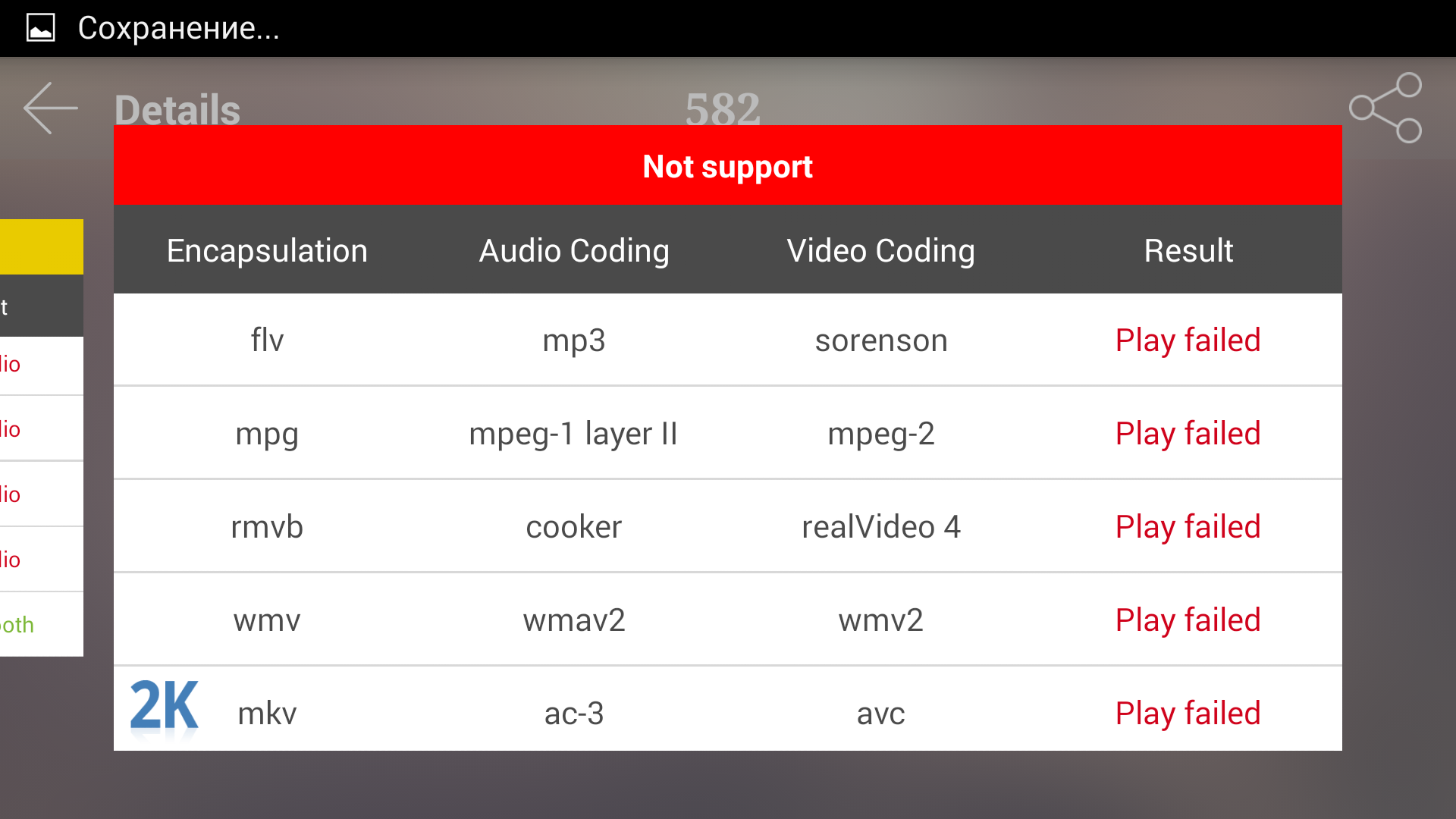
Task: Tap the yellow bar on left
Action: point(42,247)
